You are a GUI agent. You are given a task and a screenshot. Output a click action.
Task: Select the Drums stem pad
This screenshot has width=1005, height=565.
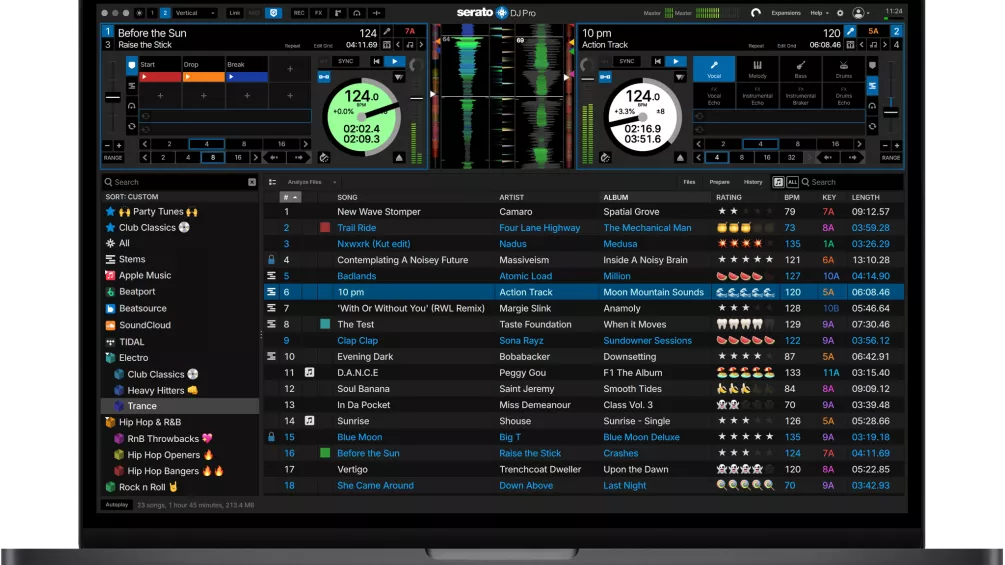pyautogui.click(x=843, y=69)
